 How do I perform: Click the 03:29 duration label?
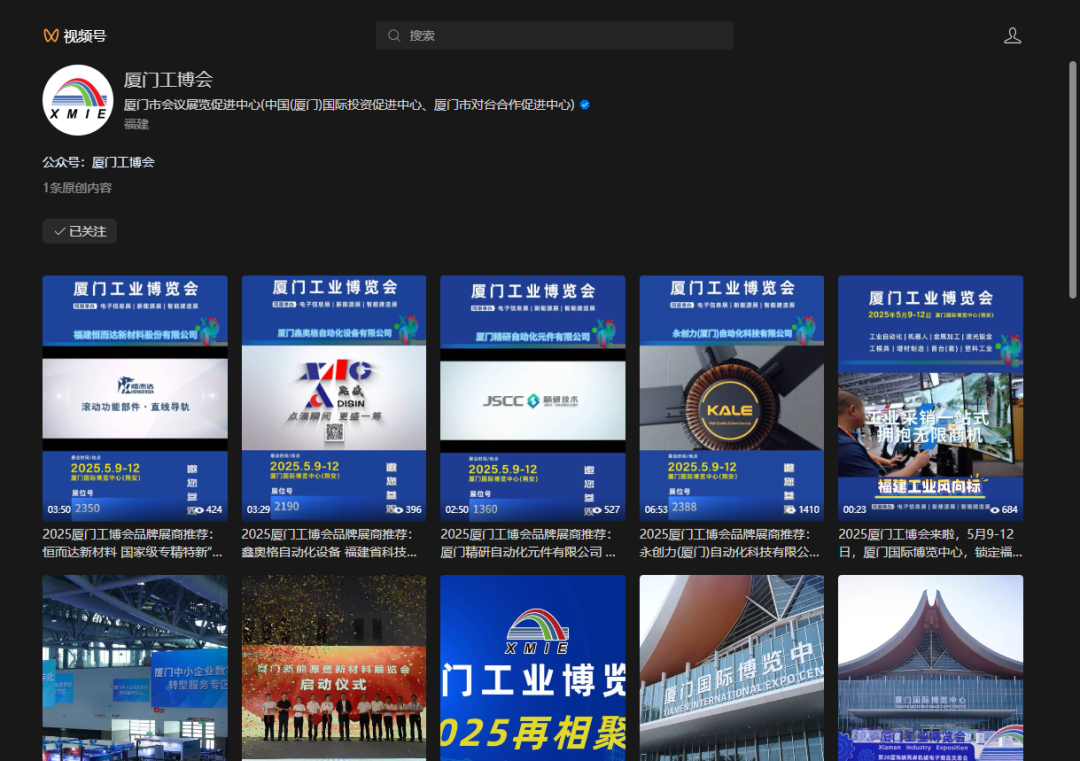coord(258,510)
